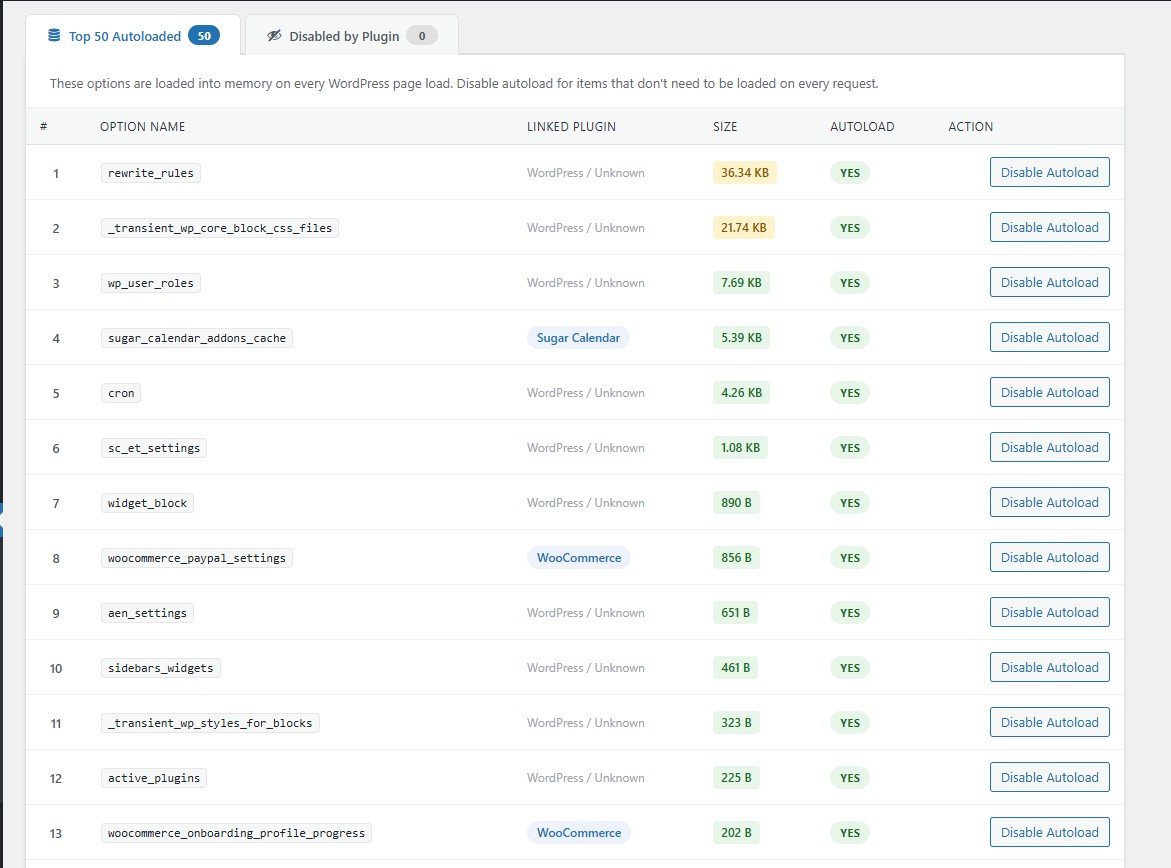
Task: Disable autoload for rewrite_rules
Action: (1049, 173)
